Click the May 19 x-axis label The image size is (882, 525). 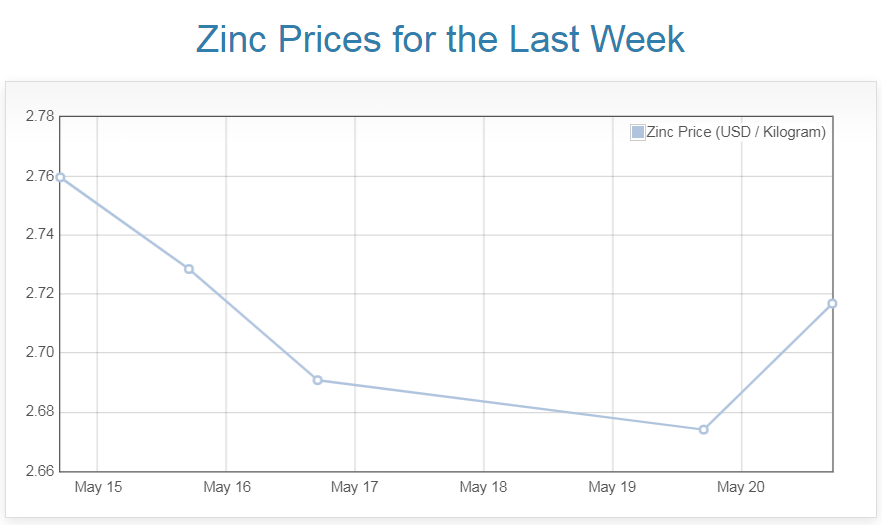click(x=612, y=488)
